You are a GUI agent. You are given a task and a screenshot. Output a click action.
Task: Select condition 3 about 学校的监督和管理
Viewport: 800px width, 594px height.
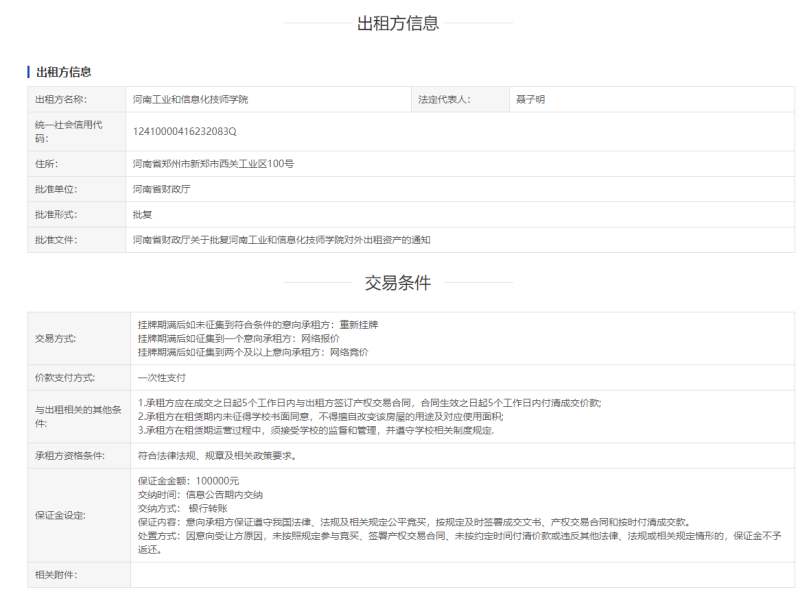coord(316,431)
